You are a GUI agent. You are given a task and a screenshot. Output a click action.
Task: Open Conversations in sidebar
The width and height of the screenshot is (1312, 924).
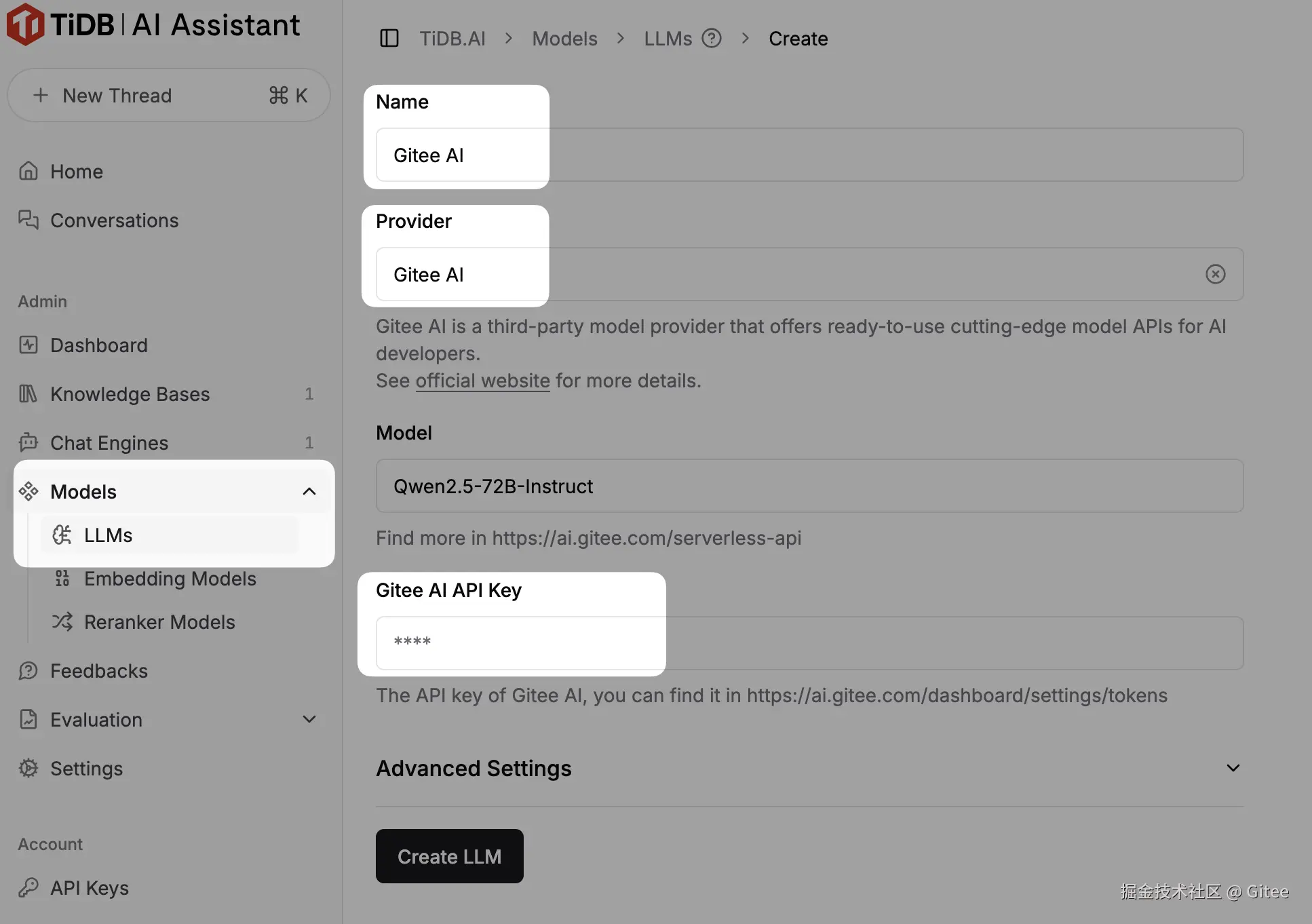pos(114,220)
